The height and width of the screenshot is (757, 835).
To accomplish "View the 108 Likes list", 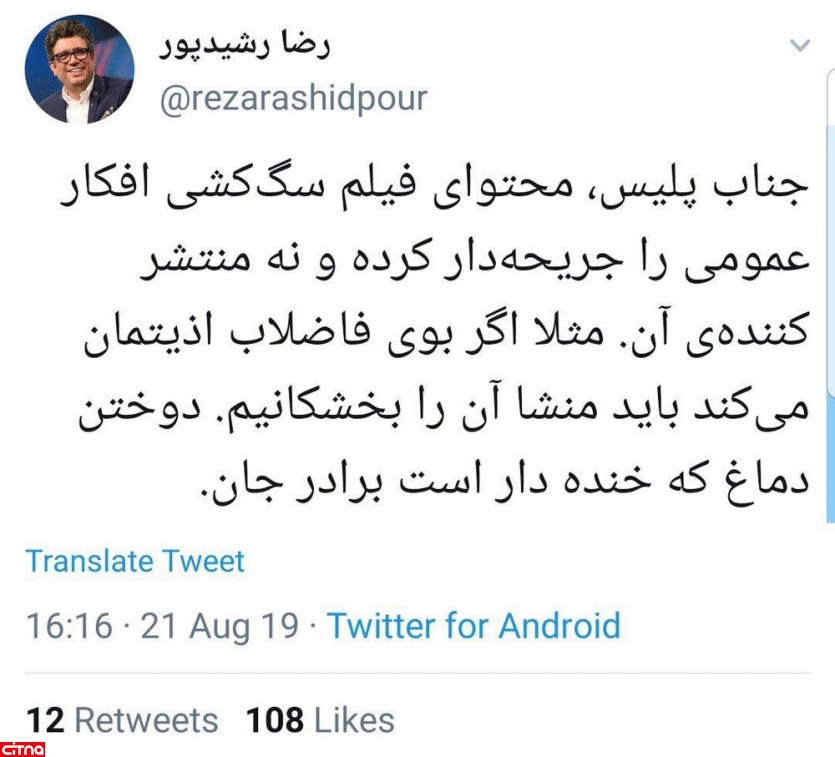I will point(320,720).
